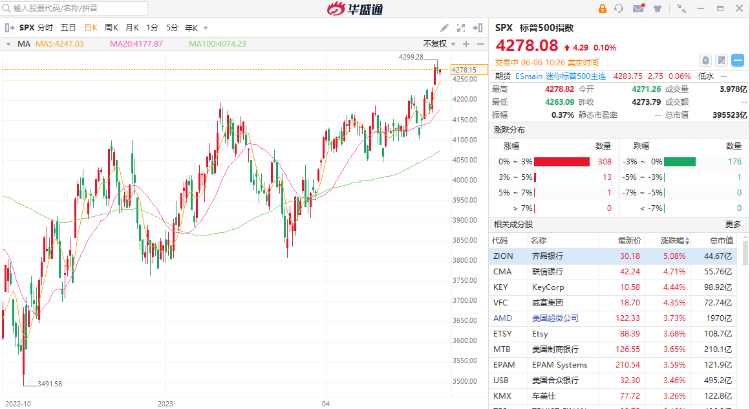Collapse the left panel icon beside SPX
The height and width of the screenshot is (409, 750).
point(10,28)
